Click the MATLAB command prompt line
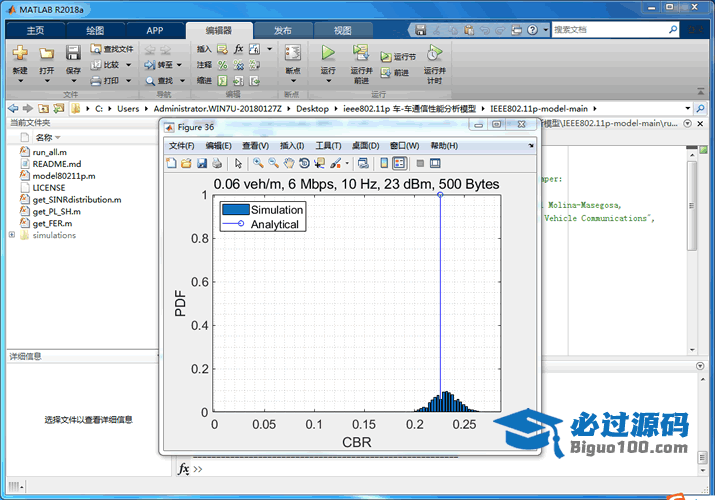Image resolution: width=715 pixels, height=500 pixels. point(440,469)
